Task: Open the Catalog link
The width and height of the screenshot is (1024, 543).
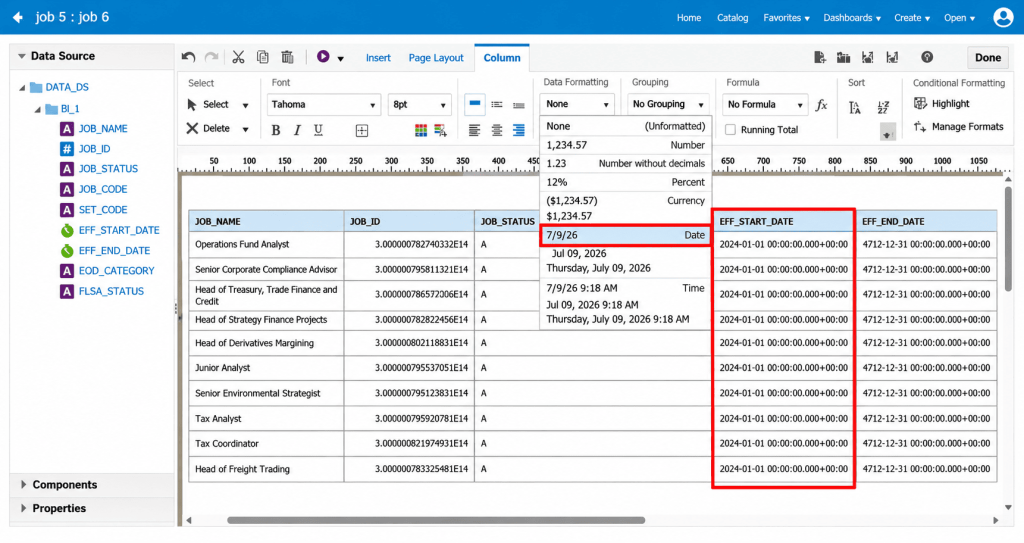Action: point(732,18)
